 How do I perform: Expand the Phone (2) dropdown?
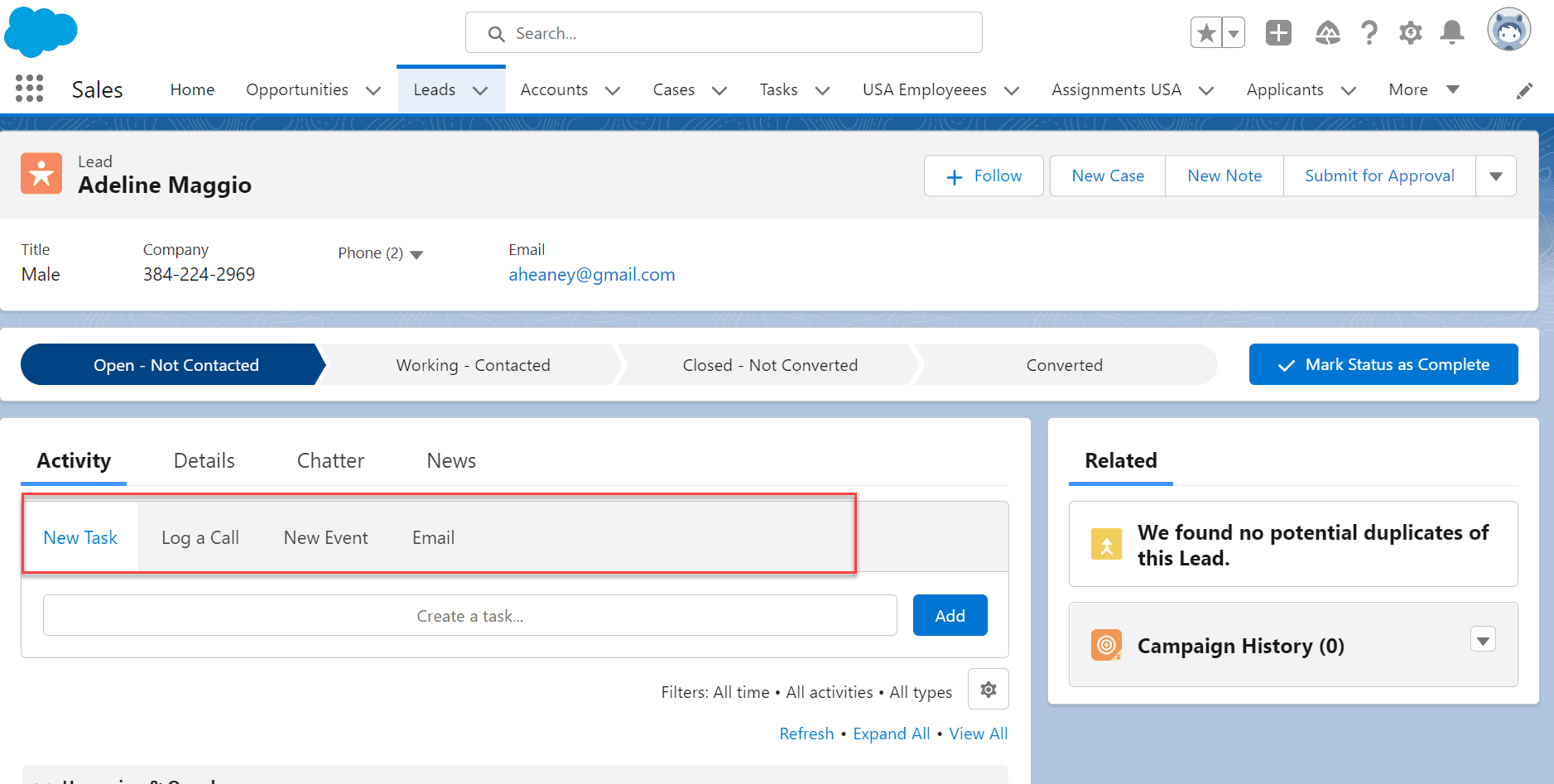point(418,253)
